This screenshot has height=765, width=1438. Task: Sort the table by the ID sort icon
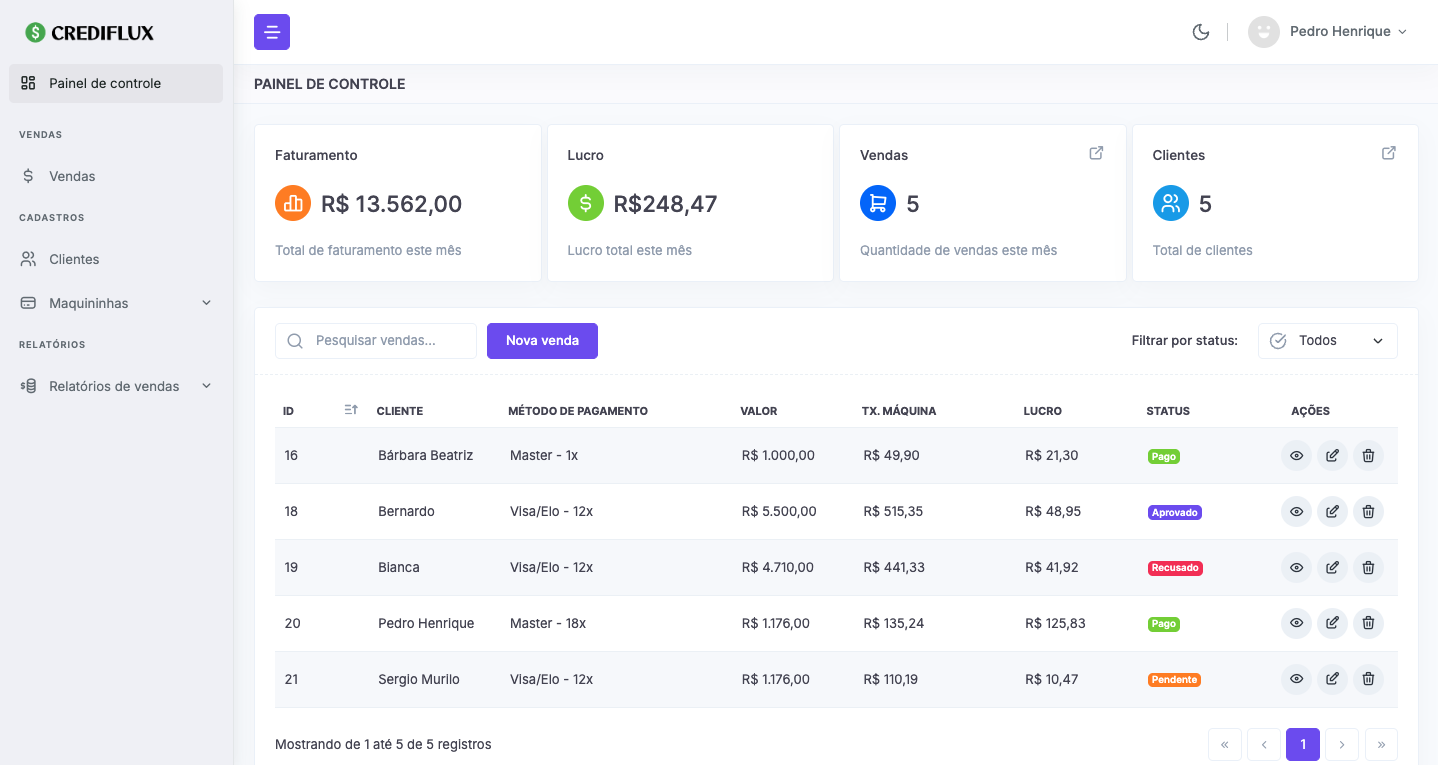point(351,410)
